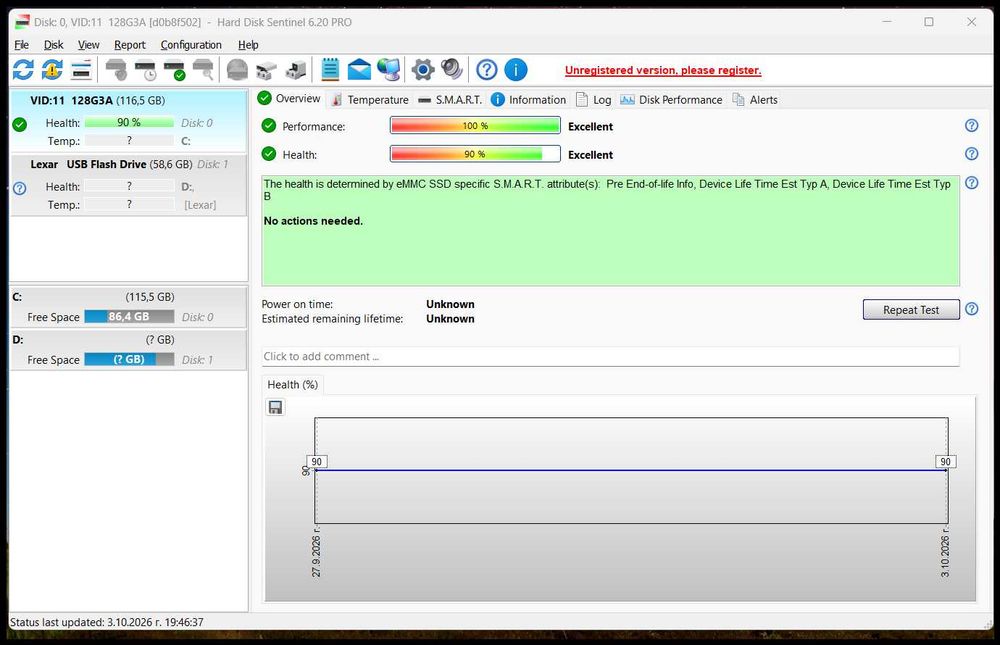Click the stacked disk list toolbar icon
This screenshot has height=645, width=1000.
coord(82,70)
